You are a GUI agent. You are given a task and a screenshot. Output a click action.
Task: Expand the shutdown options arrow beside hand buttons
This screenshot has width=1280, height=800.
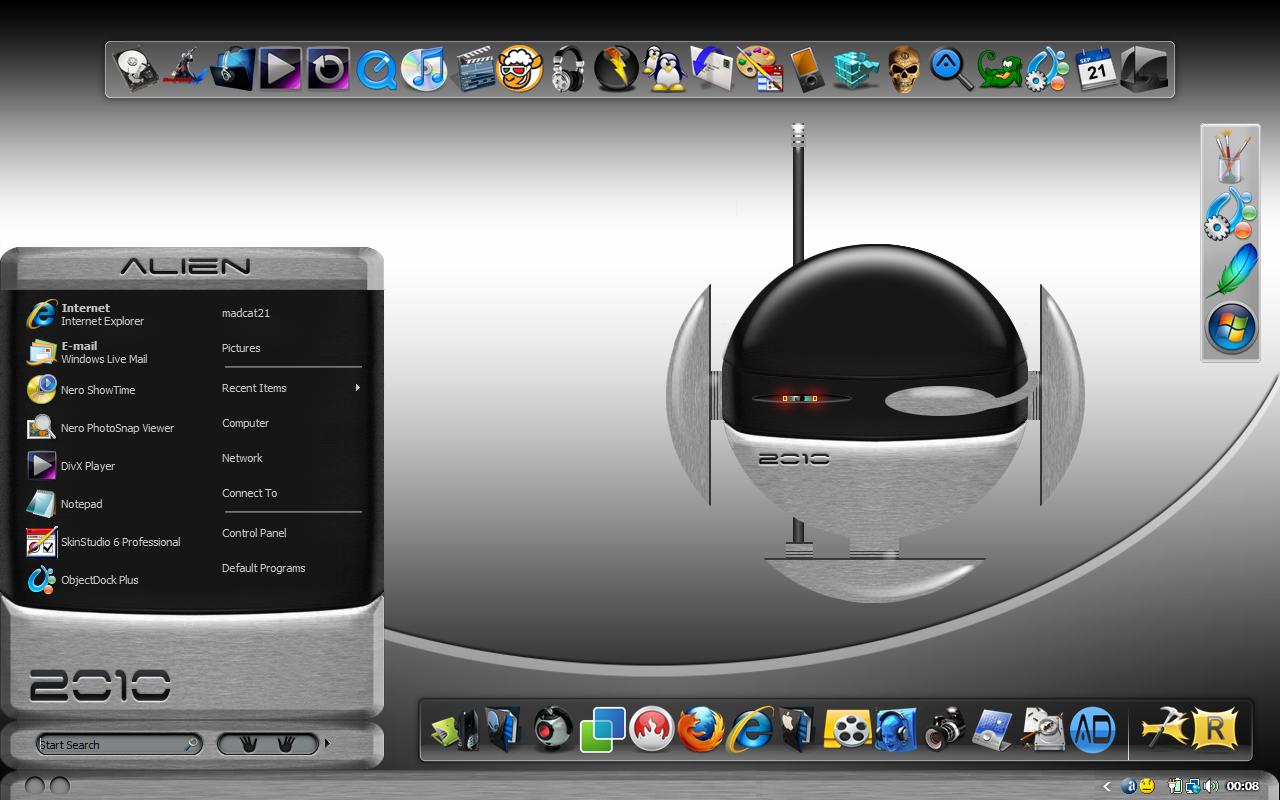click(327, 744)
